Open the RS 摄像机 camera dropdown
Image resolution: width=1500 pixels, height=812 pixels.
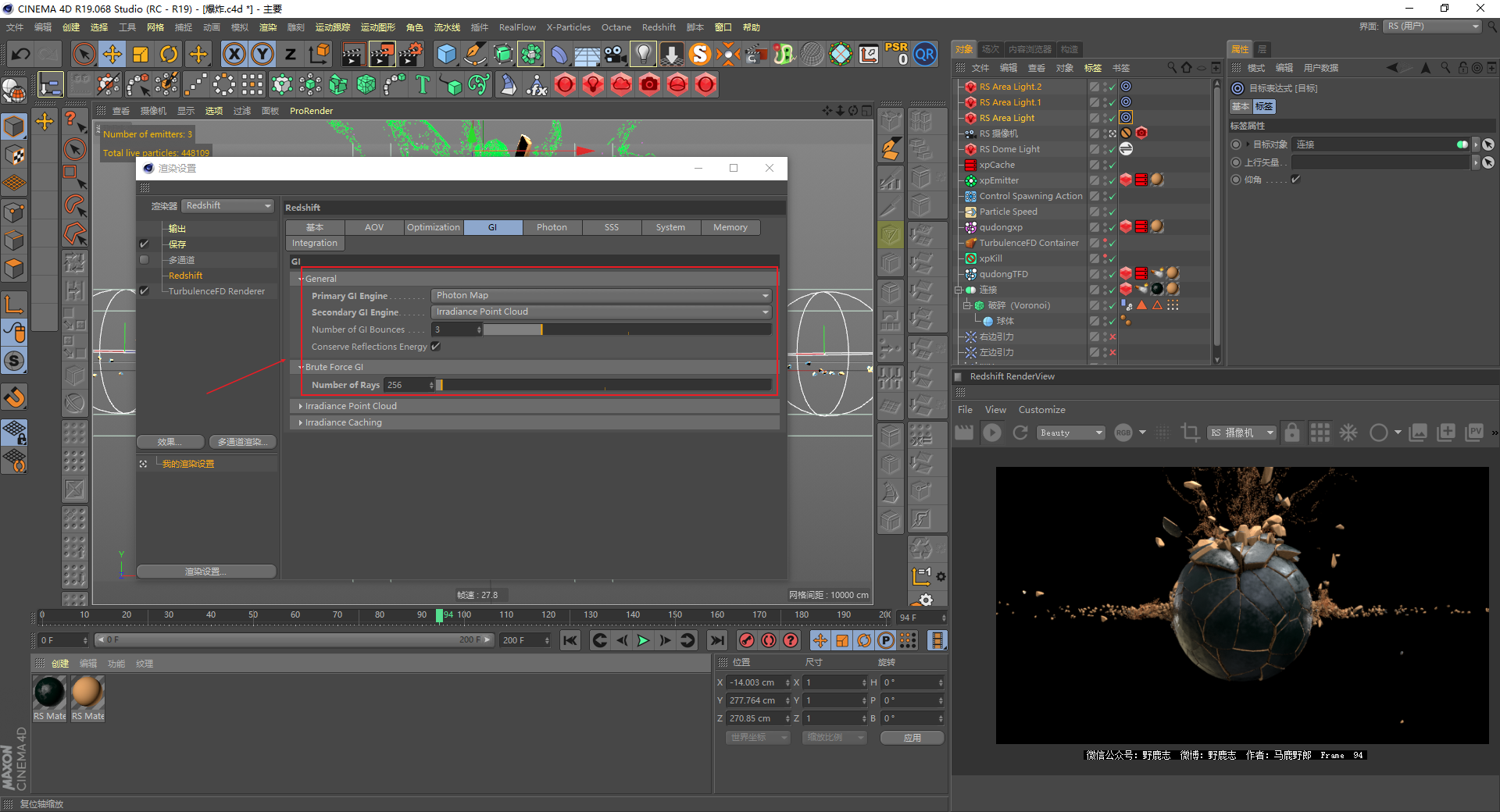pos(1241,433)
